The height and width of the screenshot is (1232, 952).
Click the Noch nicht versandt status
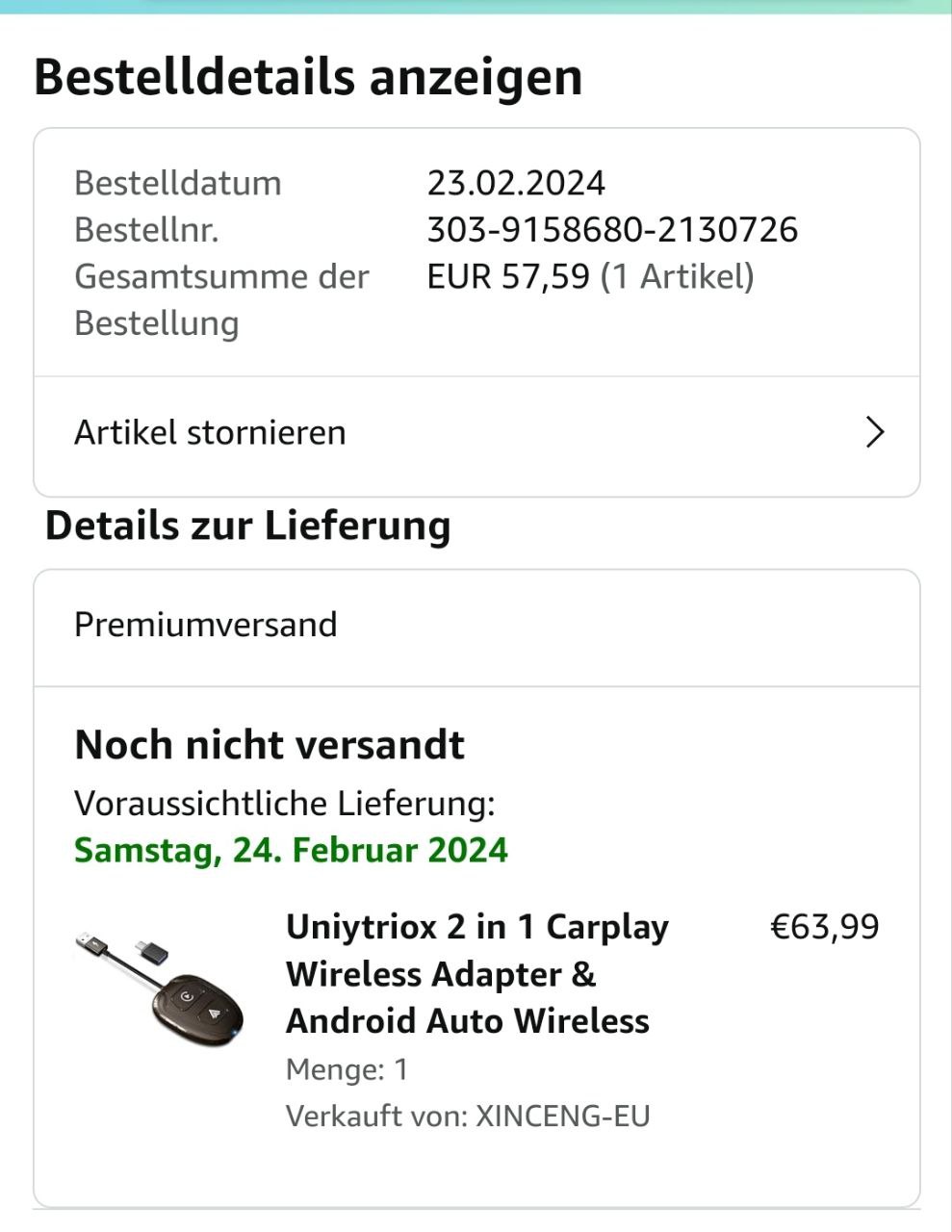tap(270, 745)
